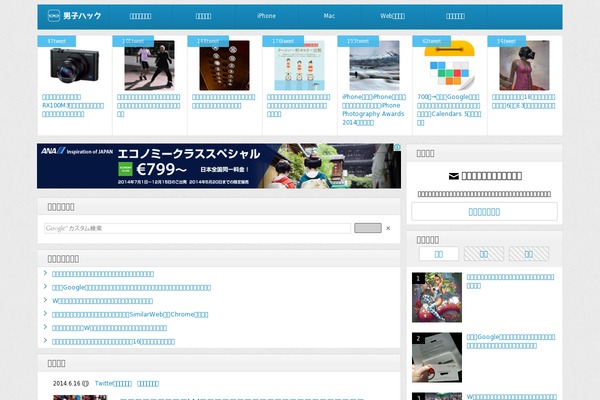Click the 87tweet count badge
600x400 pixels.
[x=57, y=41]
